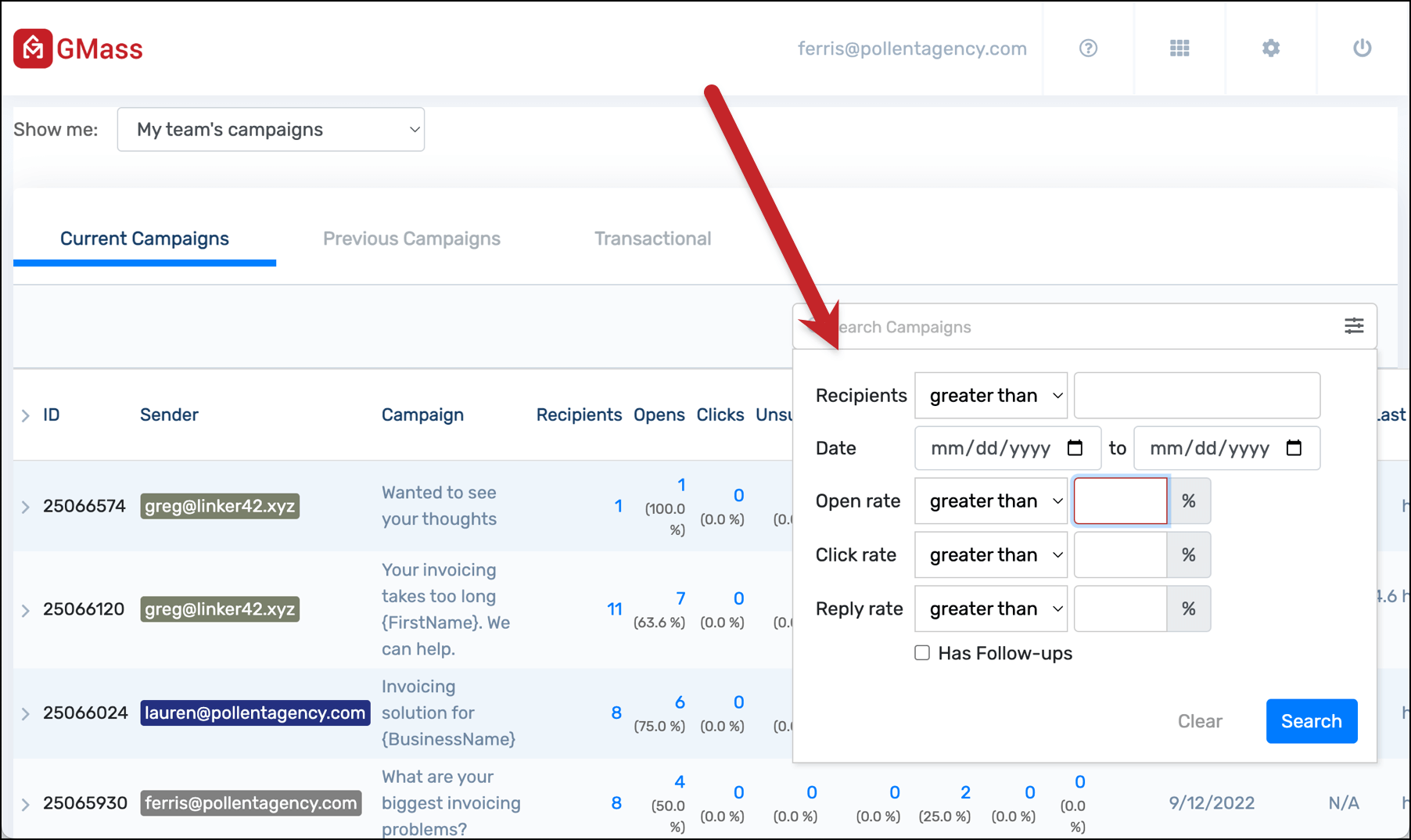
Task: Click the Reply rate percentage input
Action: click(1120, 609)
